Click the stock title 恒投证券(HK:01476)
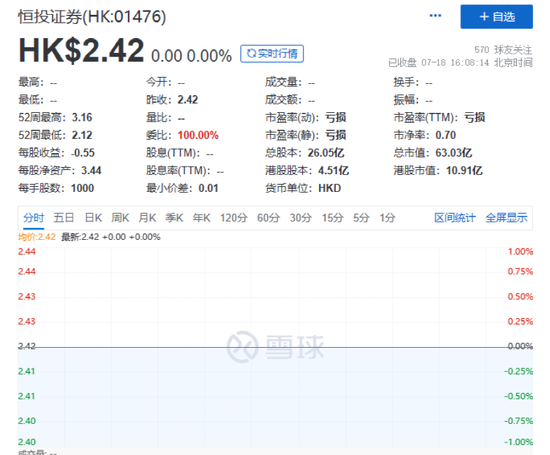This screenshot has height=455, width=550. (x=92, y=17)
